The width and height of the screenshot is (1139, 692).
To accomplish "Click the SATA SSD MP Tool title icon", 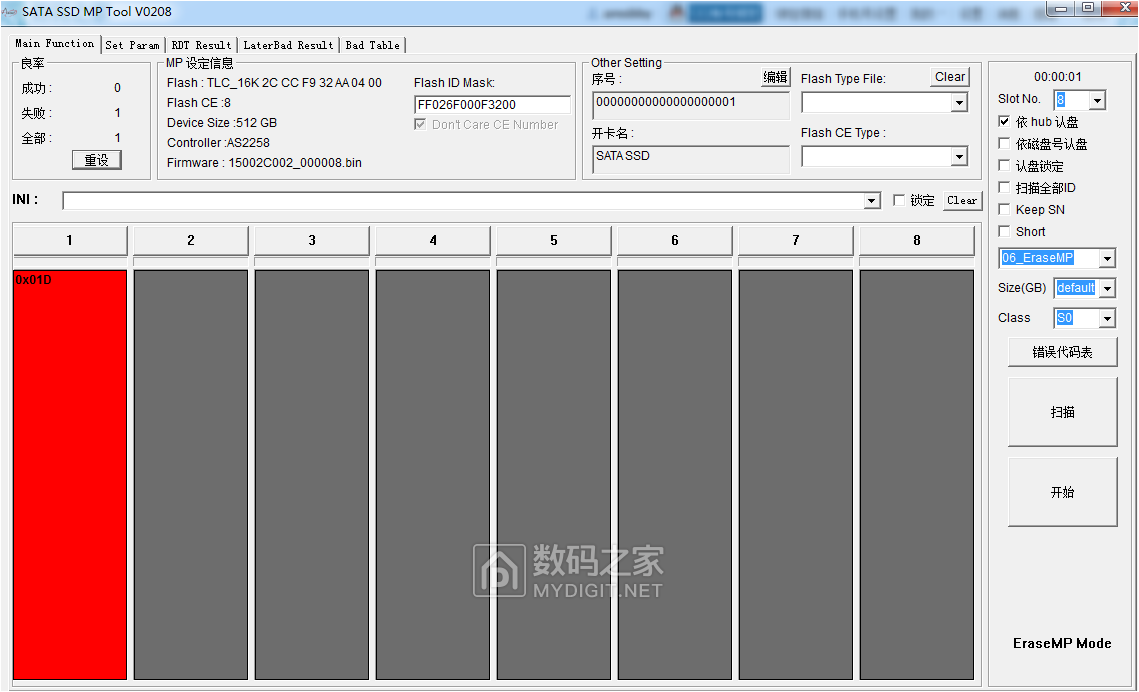I will click(9, 12).
